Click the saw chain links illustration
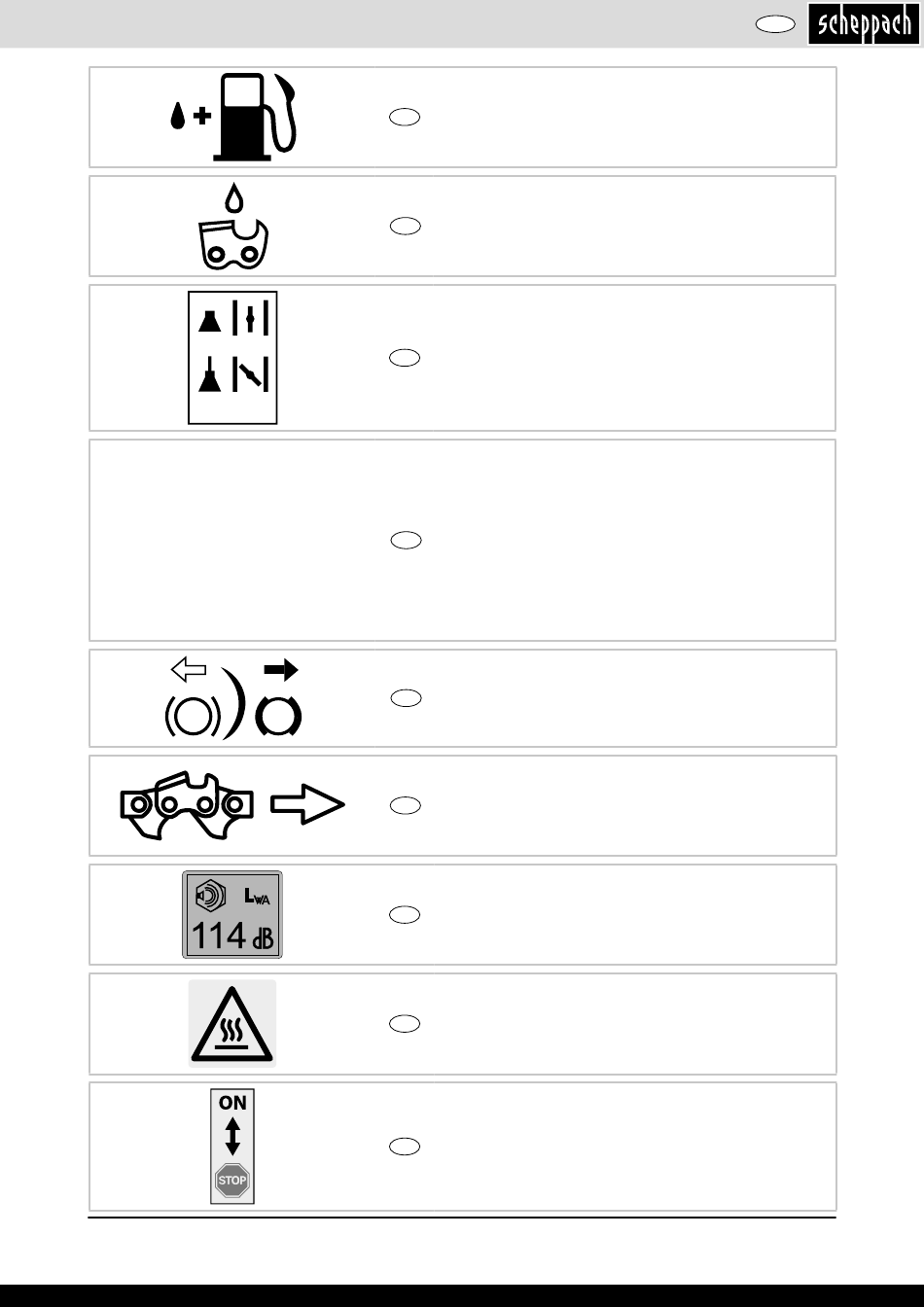 click(x=187, y=806)
